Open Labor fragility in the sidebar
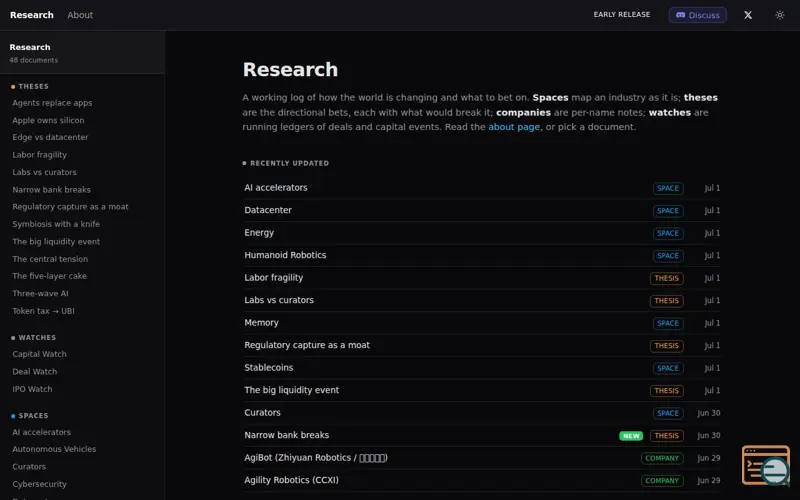The height and width of the screenshot is (500, 800). tap(39, 155)
